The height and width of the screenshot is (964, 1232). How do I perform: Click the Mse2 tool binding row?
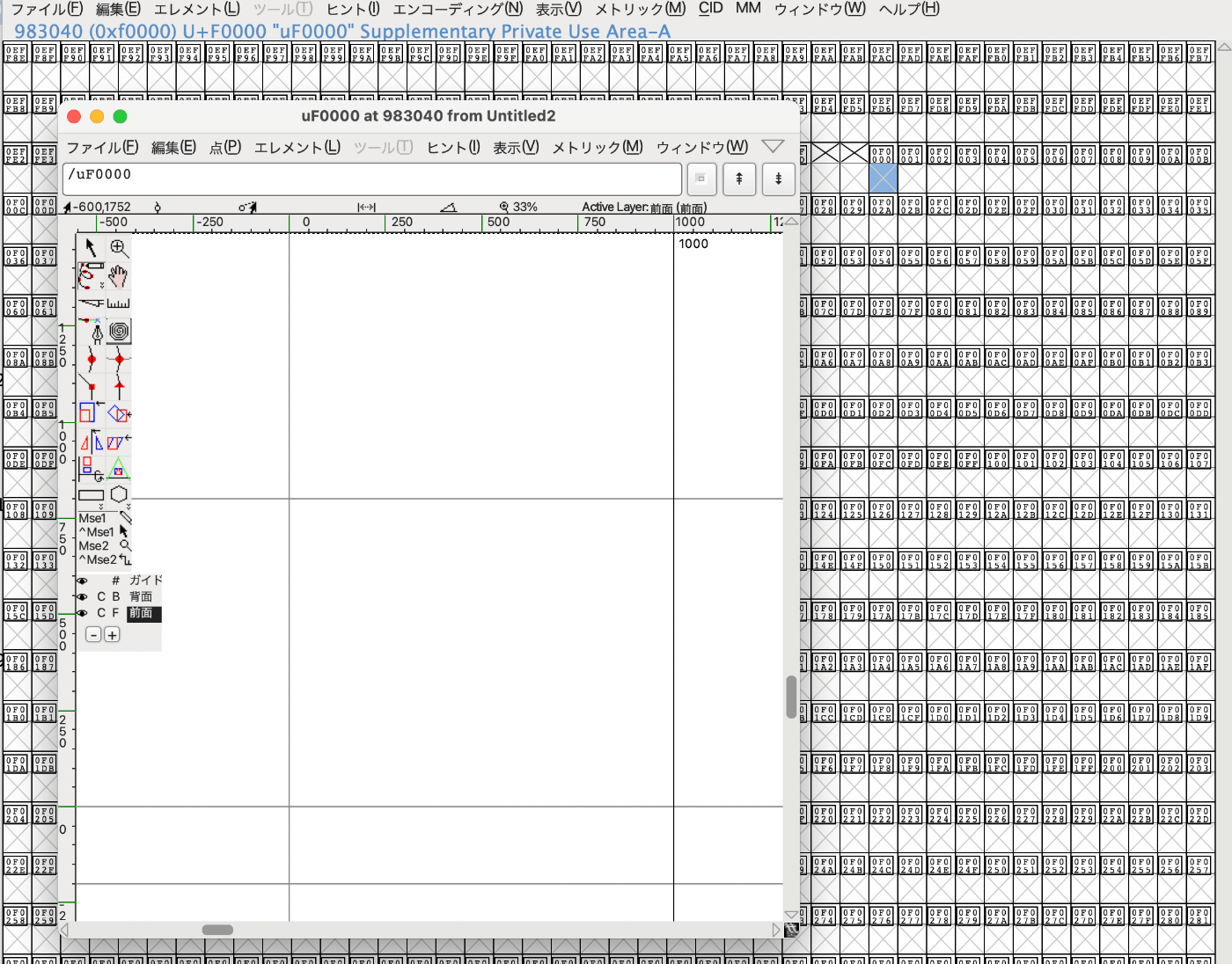pos(105,546)
